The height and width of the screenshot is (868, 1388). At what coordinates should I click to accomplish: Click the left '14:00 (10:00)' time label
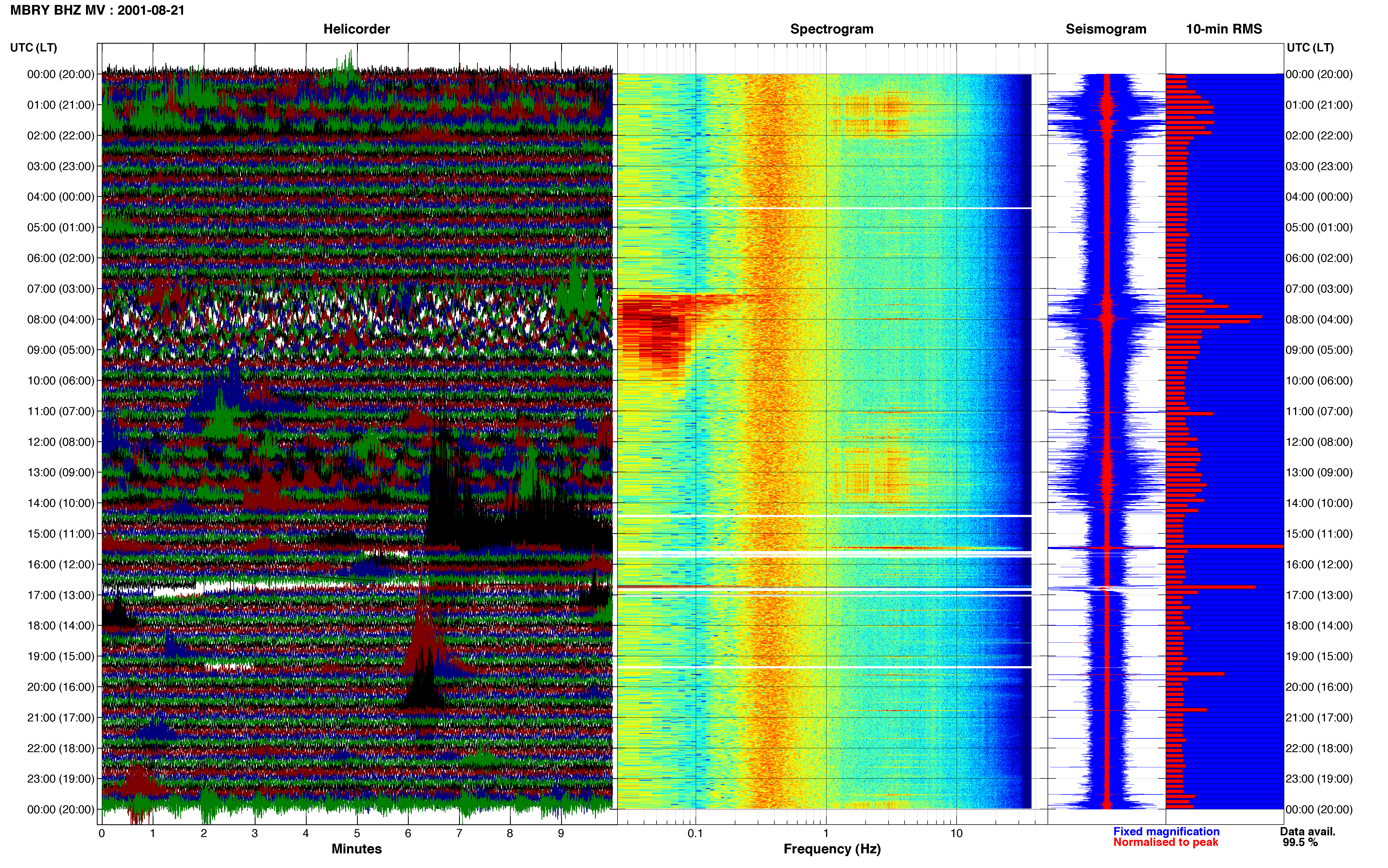[x=61, y=503]
